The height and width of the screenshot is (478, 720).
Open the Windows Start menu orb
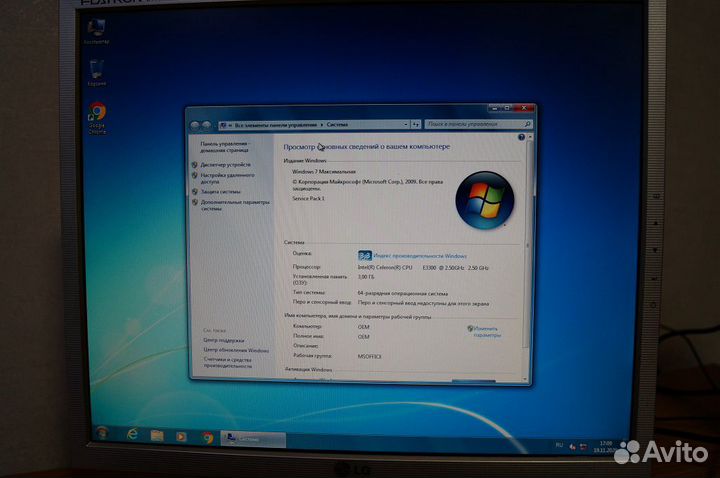pyautogui.click(x=102, y=433)
